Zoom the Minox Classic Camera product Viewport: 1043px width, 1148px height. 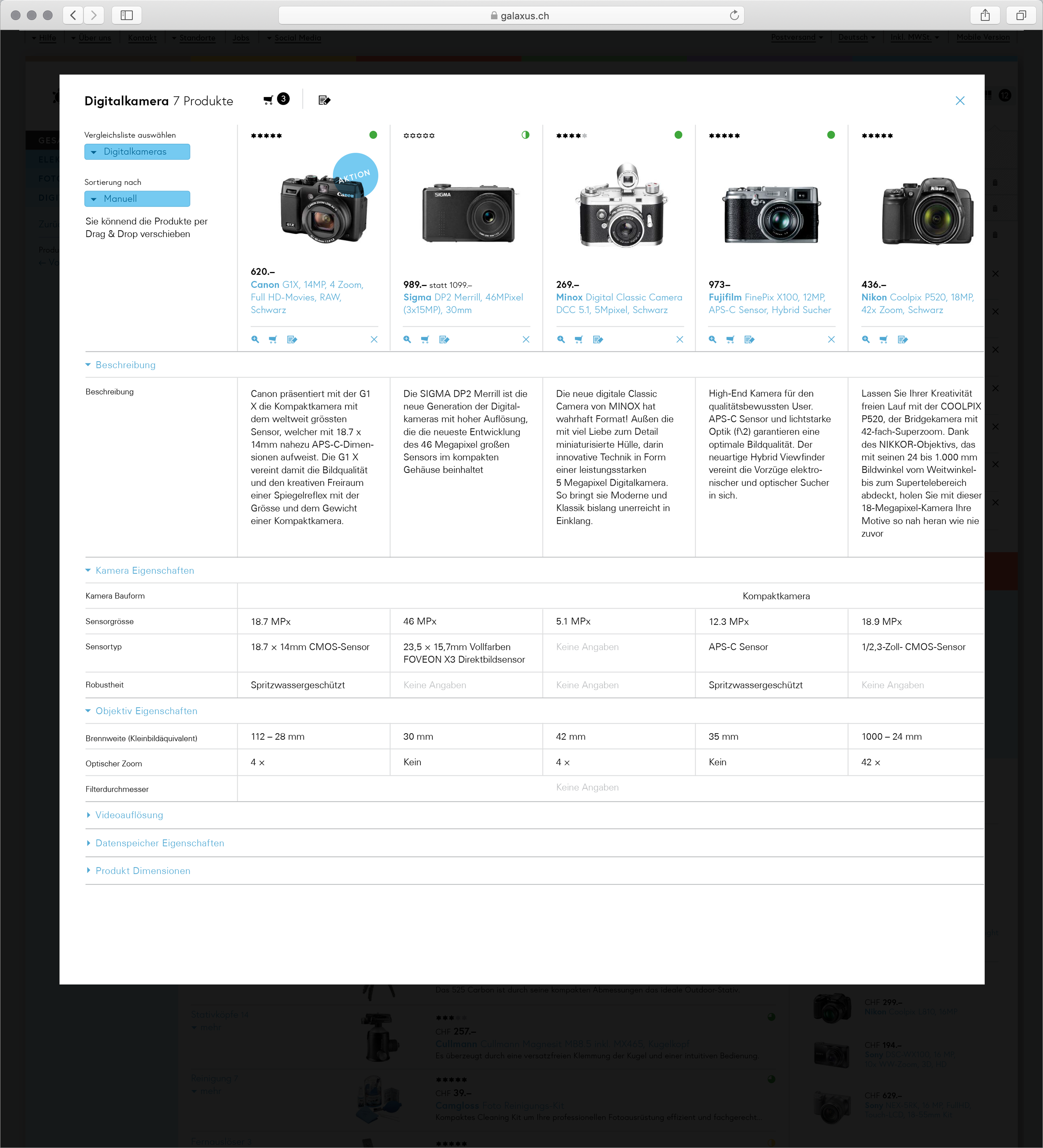coord(561,339)
